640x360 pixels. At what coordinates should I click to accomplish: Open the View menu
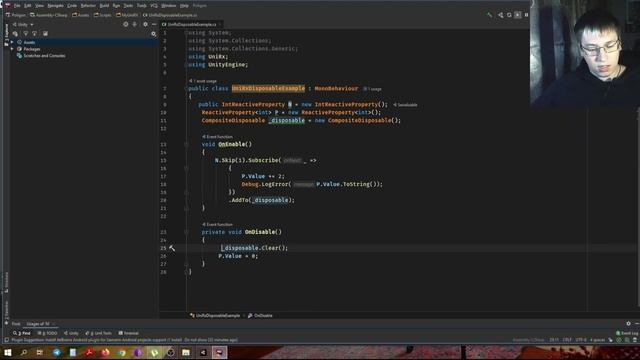click(x=39, y=6)
